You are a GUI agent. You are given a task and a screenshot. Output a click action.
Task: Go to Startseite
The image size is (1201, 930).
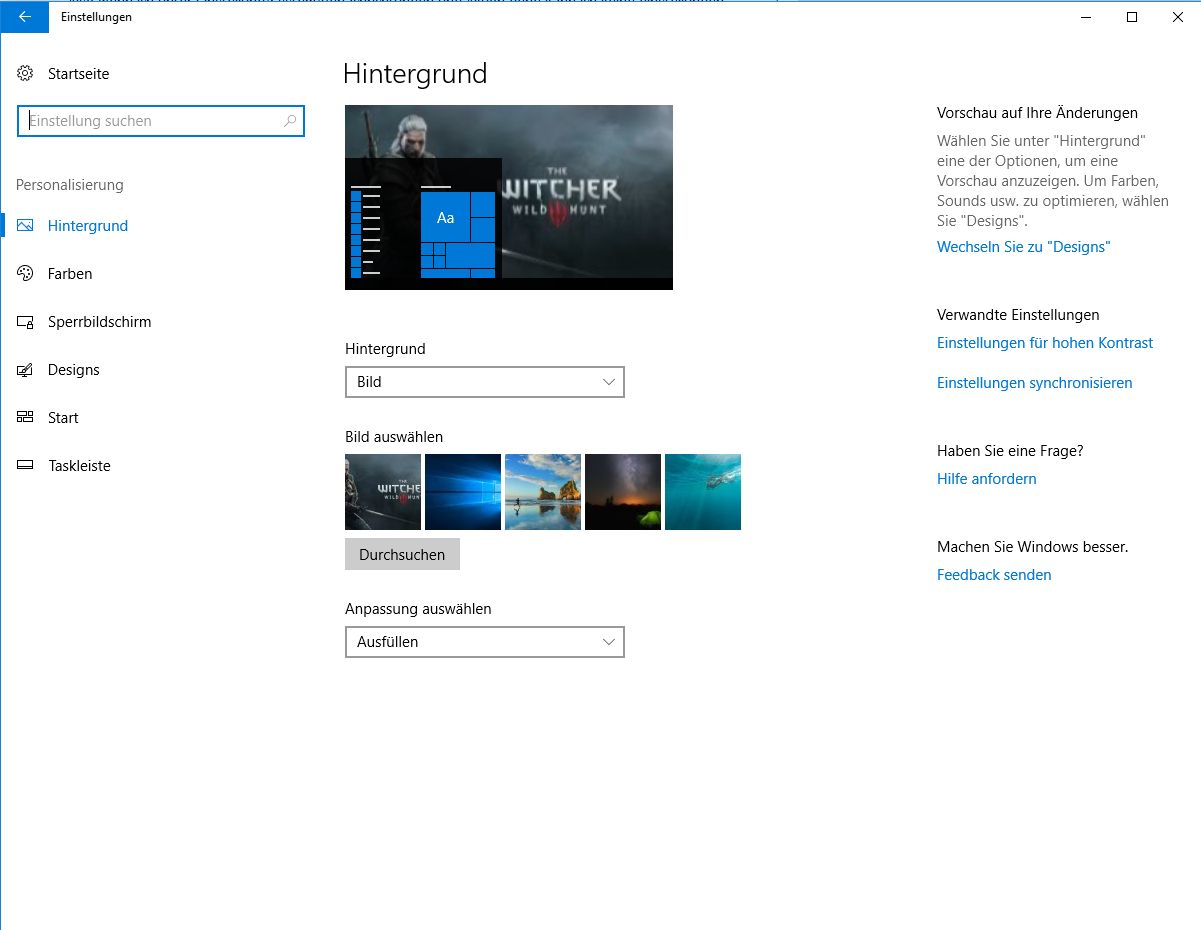point(79,74)
